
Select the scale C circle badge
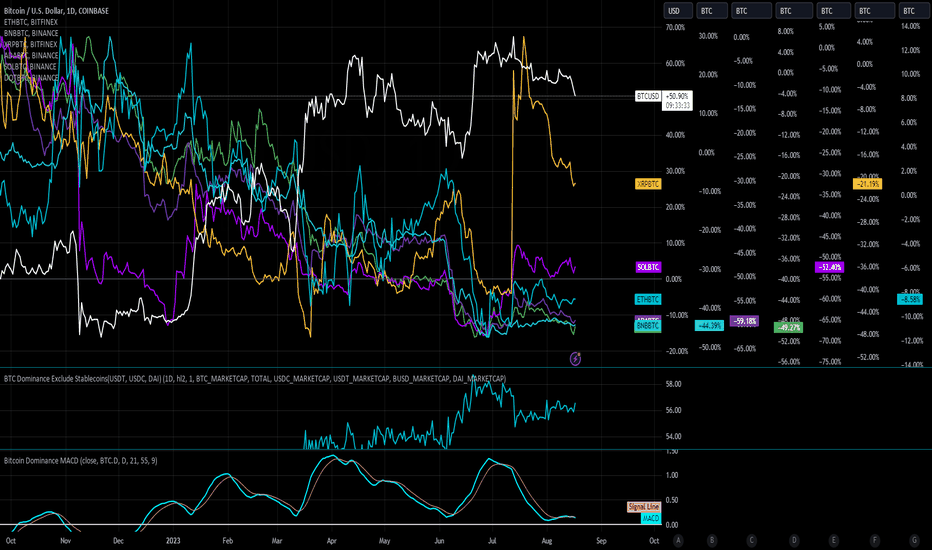click(x=751, y=540)
